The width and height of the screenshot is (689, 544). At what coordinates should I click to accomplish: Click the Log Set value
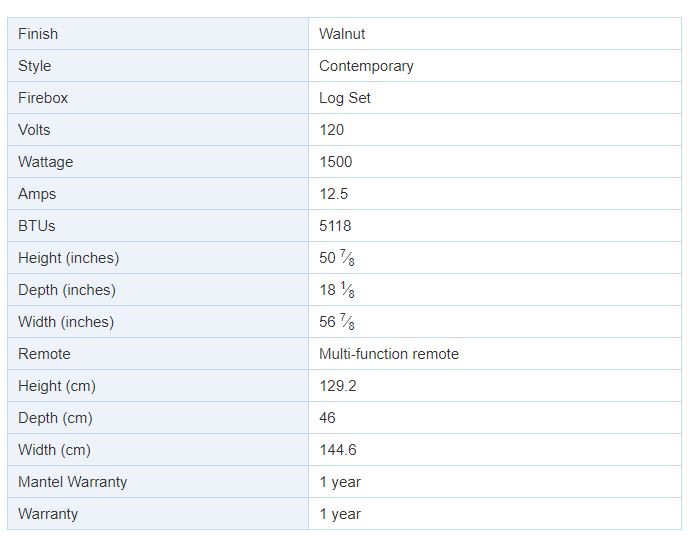coord(345,98)
